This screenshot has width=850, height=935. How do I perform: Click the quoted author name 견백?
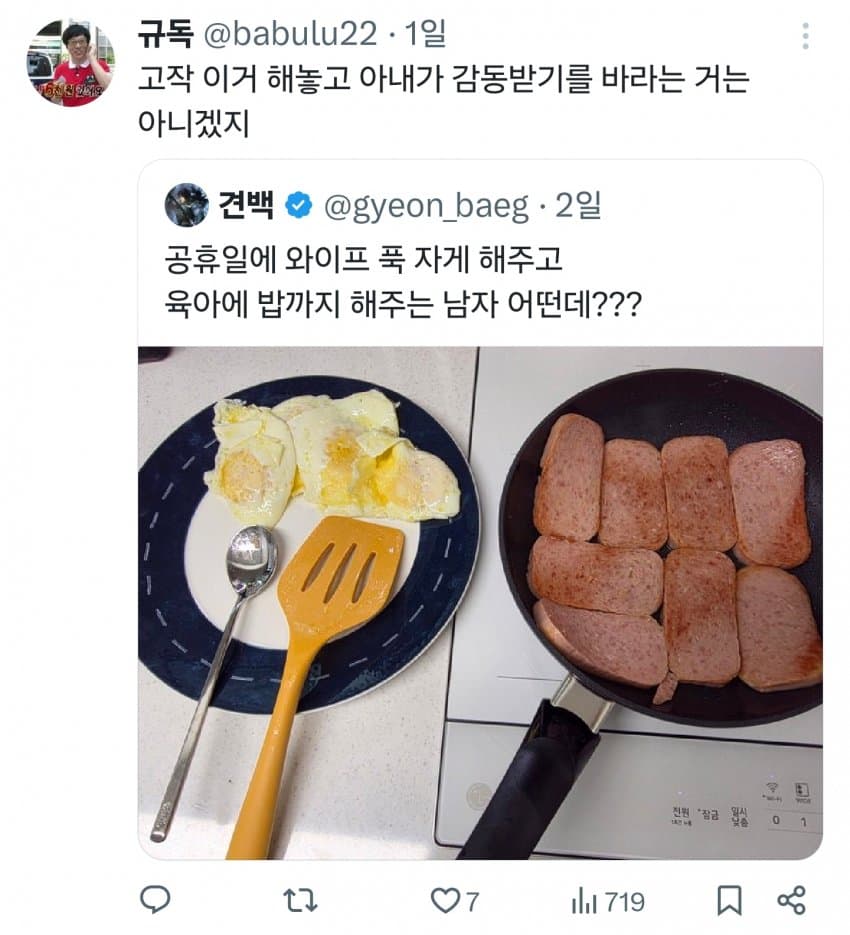(246, 206)
